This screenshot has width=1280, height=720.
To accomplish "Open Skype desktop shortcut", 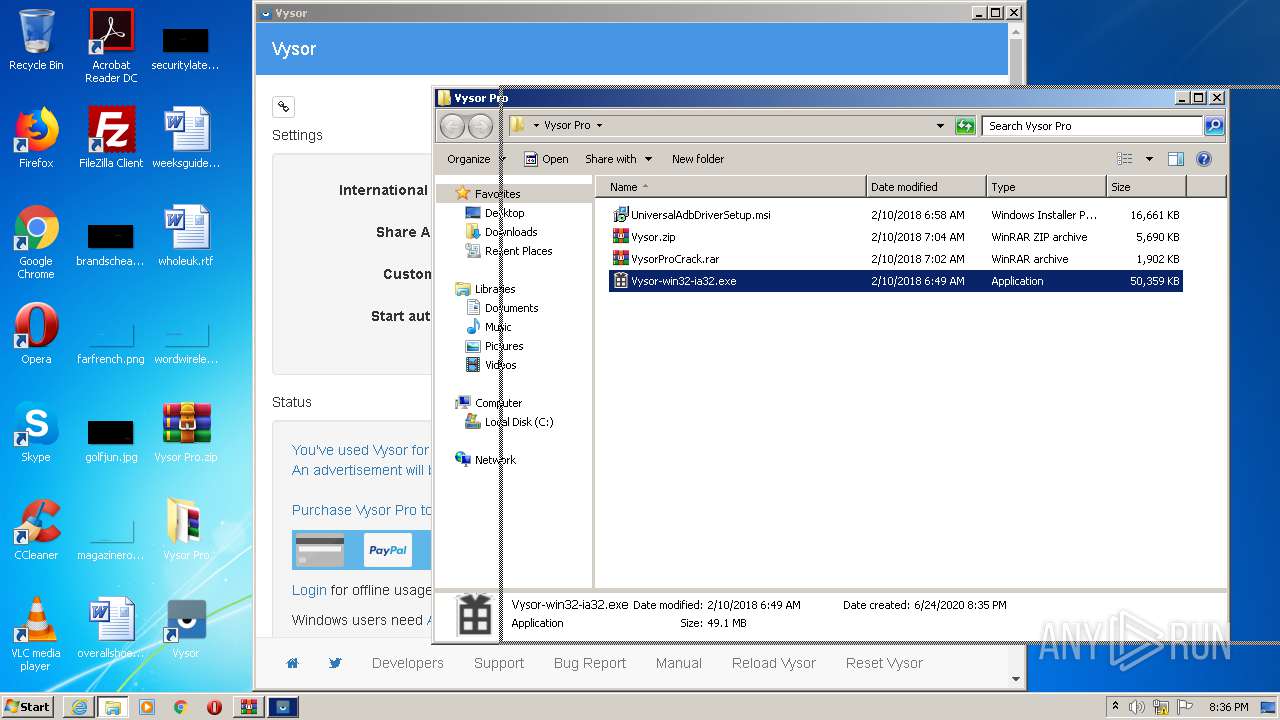I will (36, 432).
